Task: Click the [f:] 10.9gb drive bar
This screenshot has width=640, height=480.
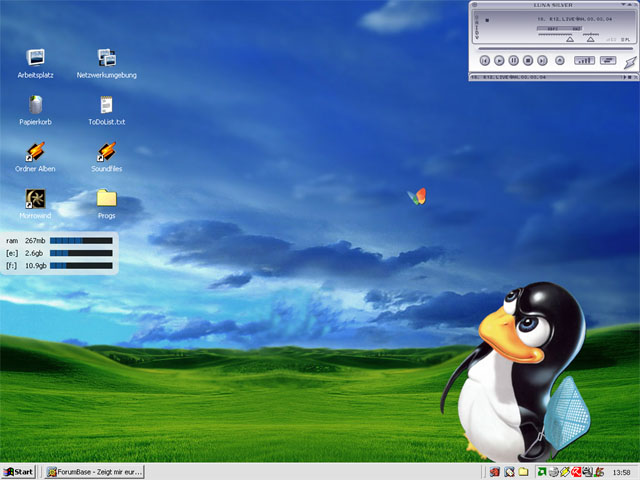Action: (x=81, y=266)
